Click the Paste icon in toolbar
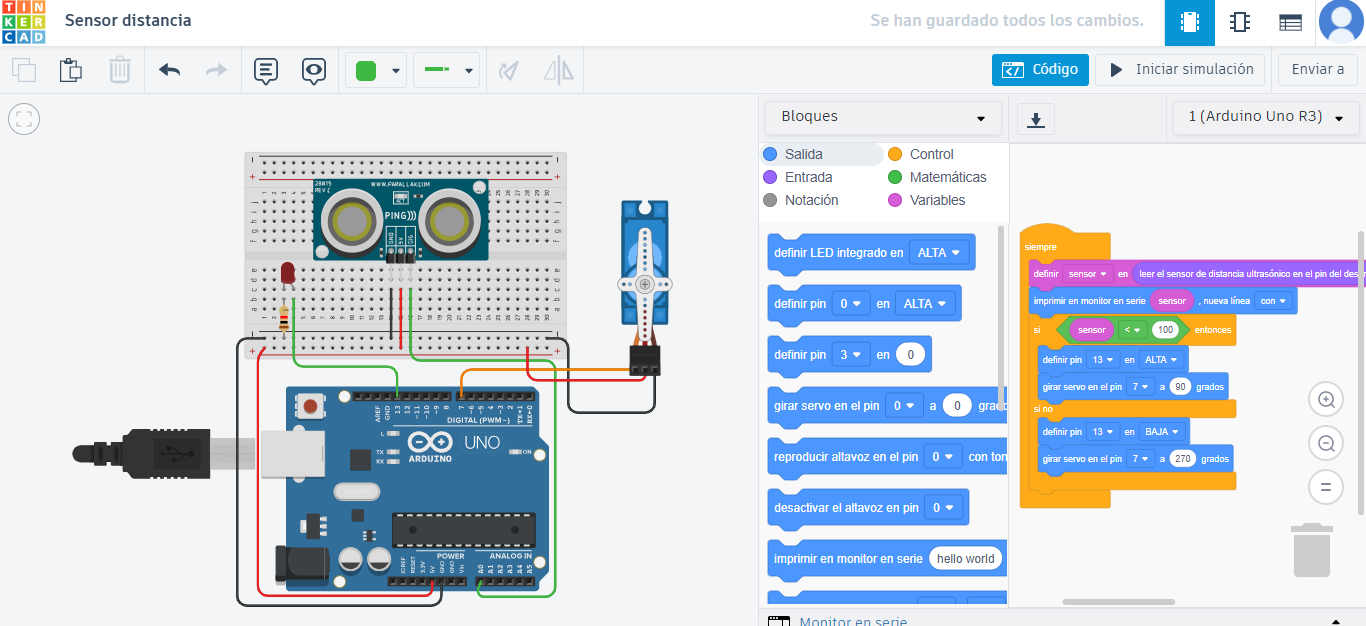 (x=71, y=70)
